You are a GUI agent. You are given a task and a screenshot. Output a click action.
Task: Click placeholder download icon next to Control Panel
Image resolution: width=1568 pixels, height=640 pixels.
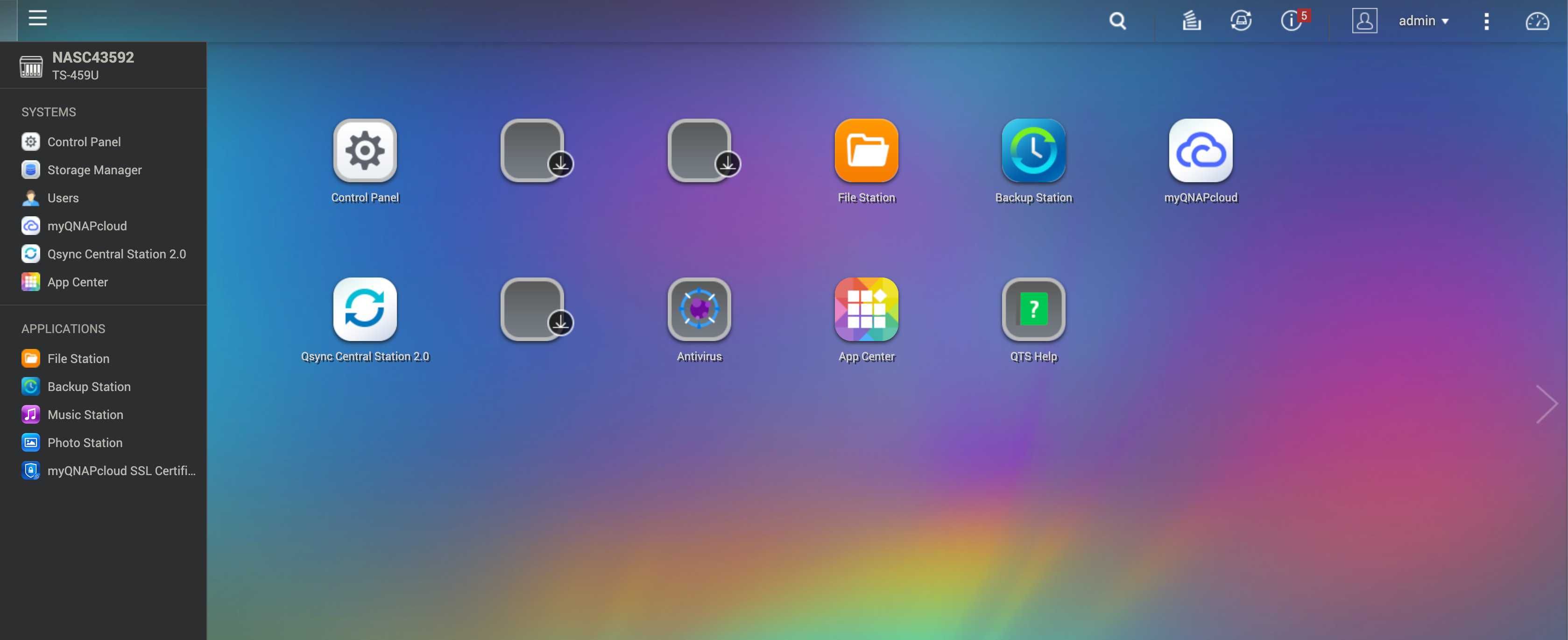tap(532, 150)
